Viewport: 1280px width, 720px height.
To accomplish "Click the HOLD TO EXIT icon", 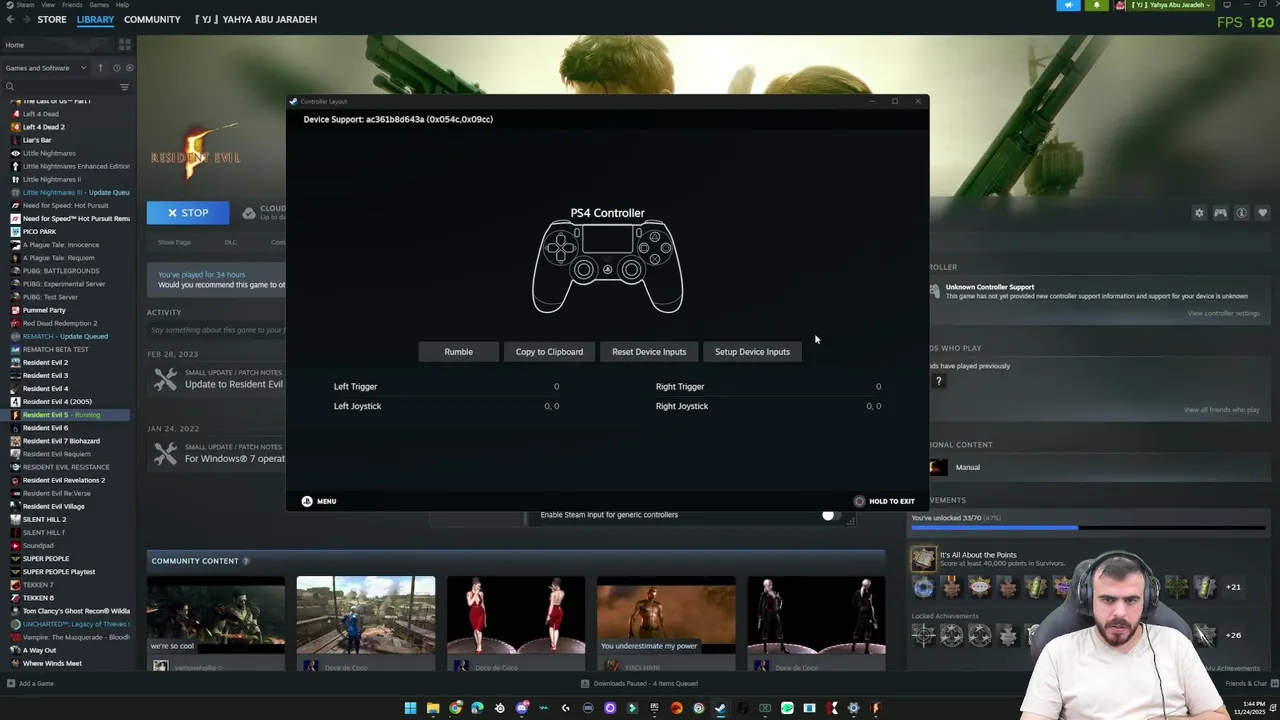I will pos(859,501).
